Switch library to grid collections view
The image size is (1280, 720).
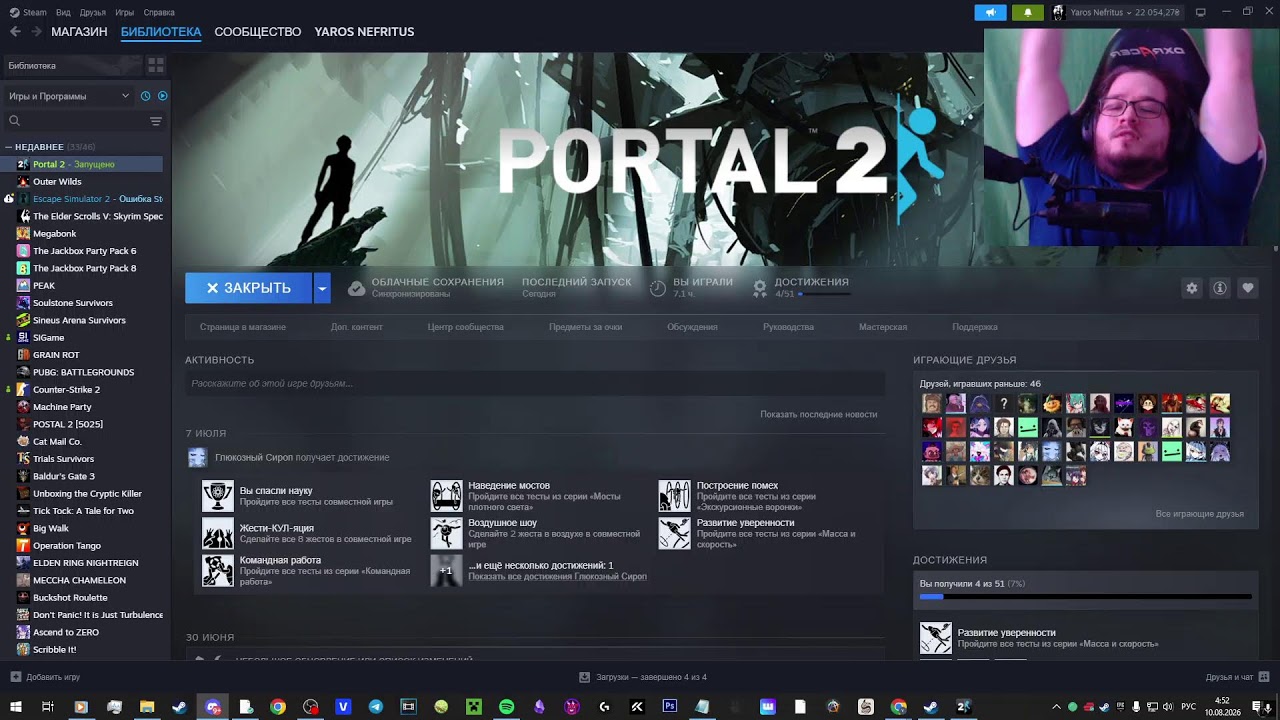tap(156, 66)
